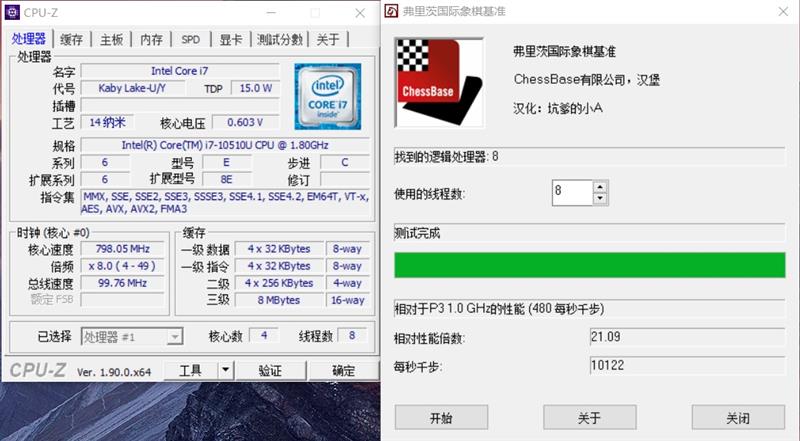Click the 工具 button in CPU-Z

pos(191,371)
